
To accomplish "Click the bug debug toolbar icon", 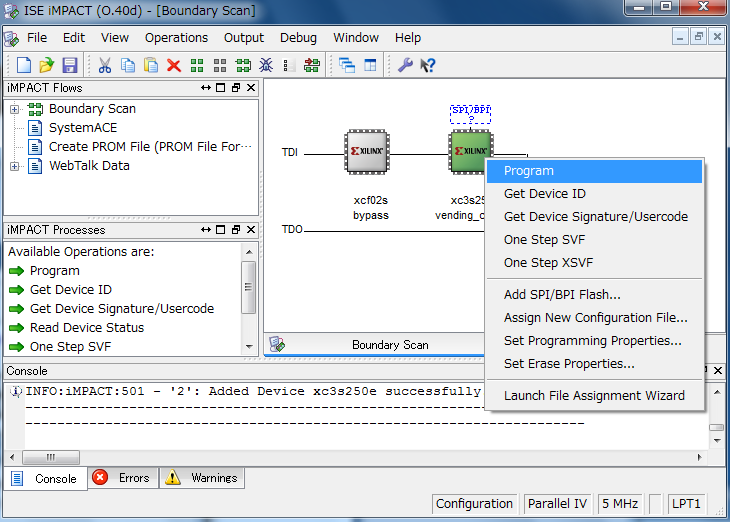I will pos(266,65).
